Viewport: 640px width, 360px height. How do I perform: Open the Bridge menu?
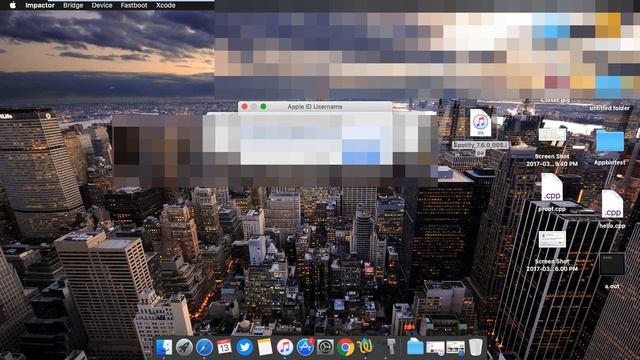pos(73,5)
